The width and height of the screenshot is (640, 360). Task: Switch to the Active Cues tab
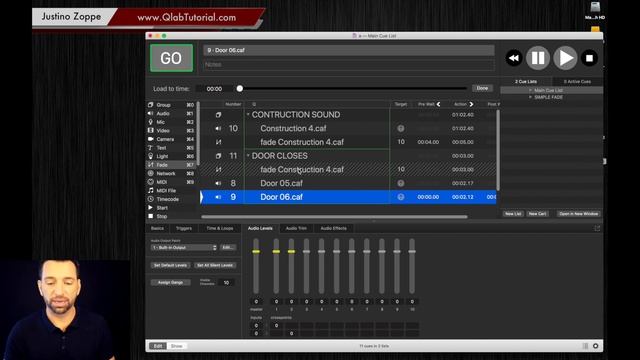[577, 82]
